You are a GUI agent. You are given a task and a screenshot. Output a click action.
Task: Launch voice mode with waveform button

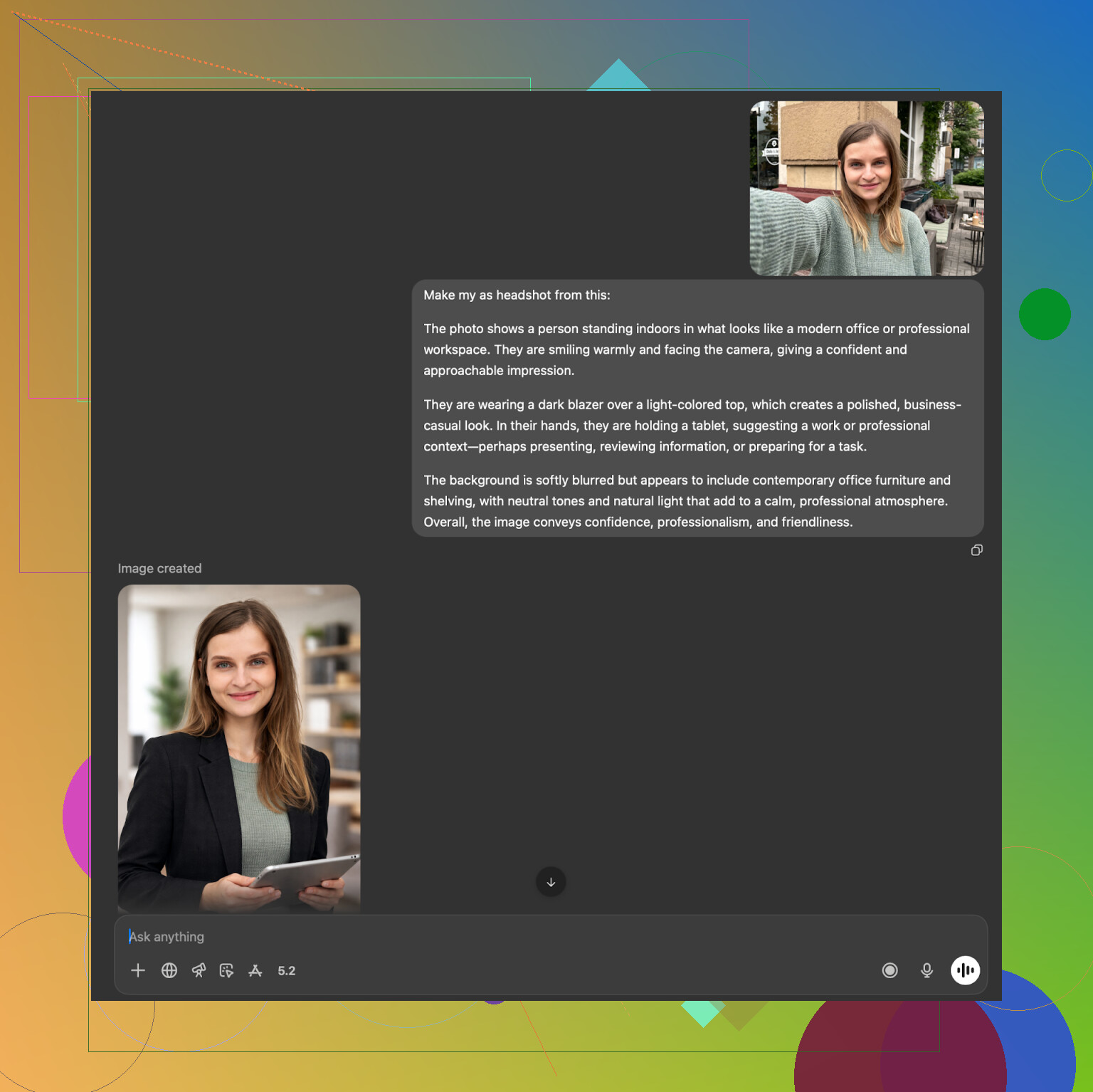click(965, 970)
